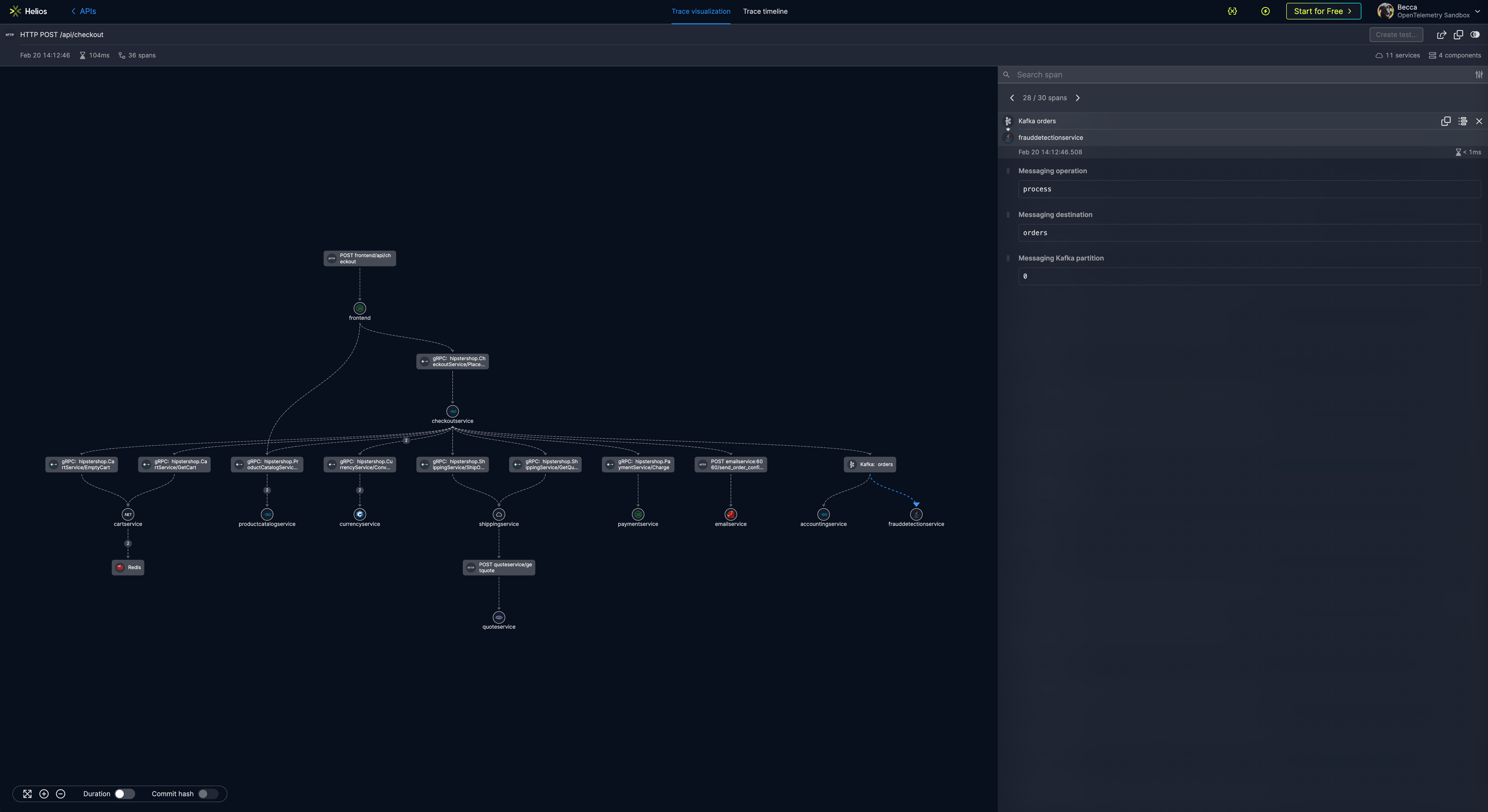Go to the previous span
The image size is (1488, 812).
[x=1012, y=98]
